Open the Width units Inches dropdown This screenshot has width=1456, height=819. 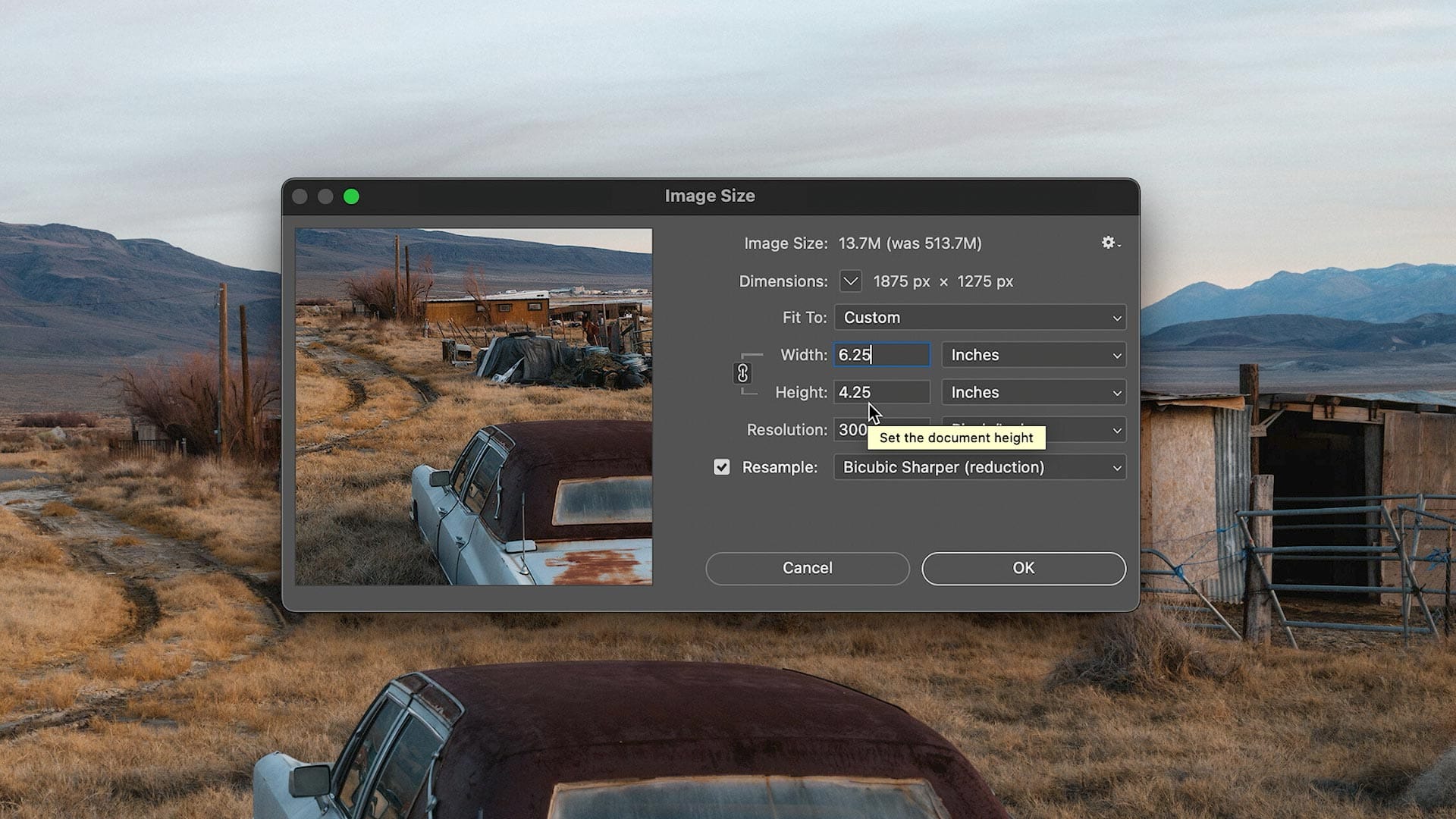pyautogui.click(x=1034, y=355)
